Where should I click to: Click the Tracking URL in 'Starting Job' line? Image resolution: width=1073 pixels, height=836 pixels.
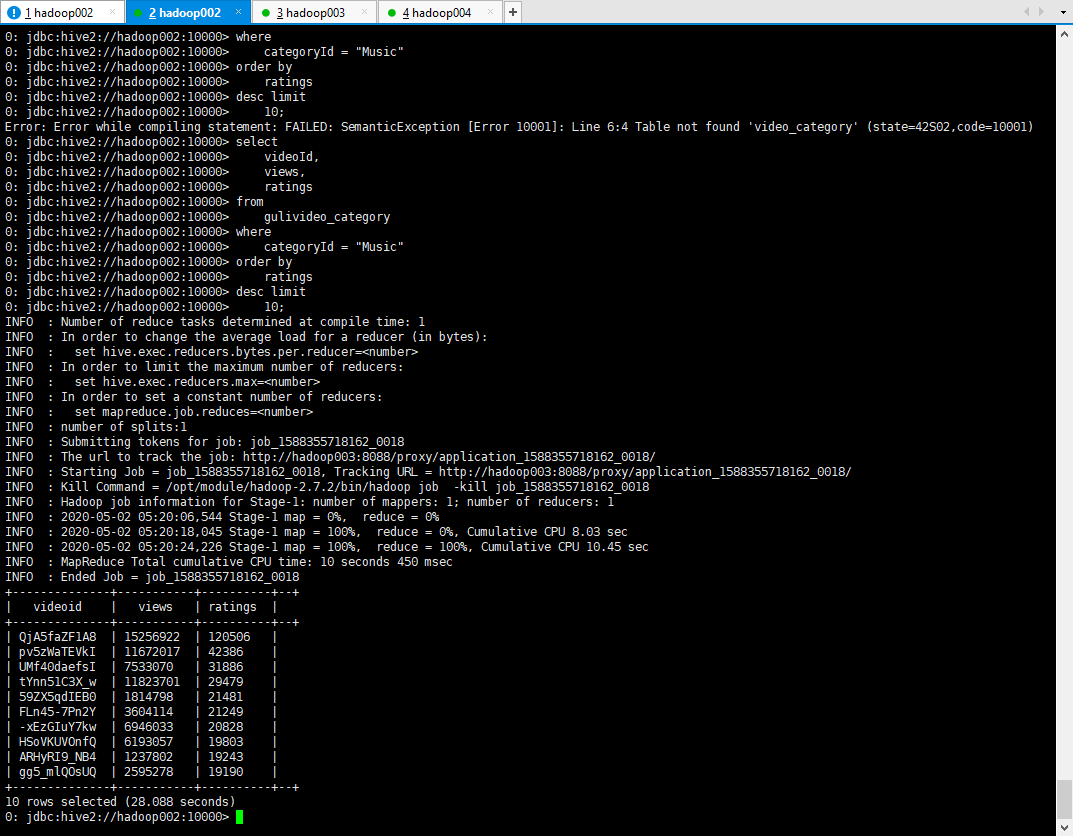(645, 472)
